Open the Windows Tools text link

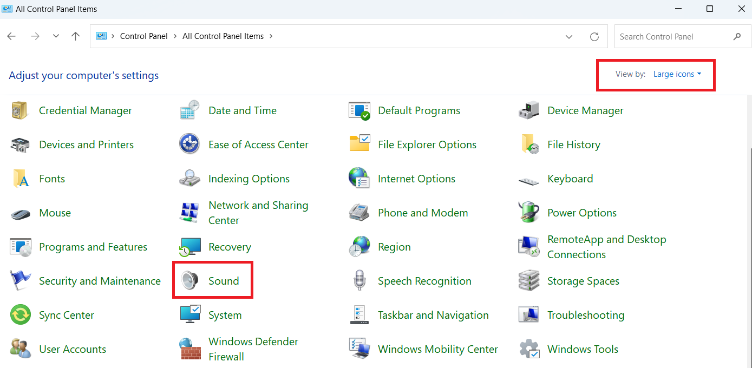583,349
